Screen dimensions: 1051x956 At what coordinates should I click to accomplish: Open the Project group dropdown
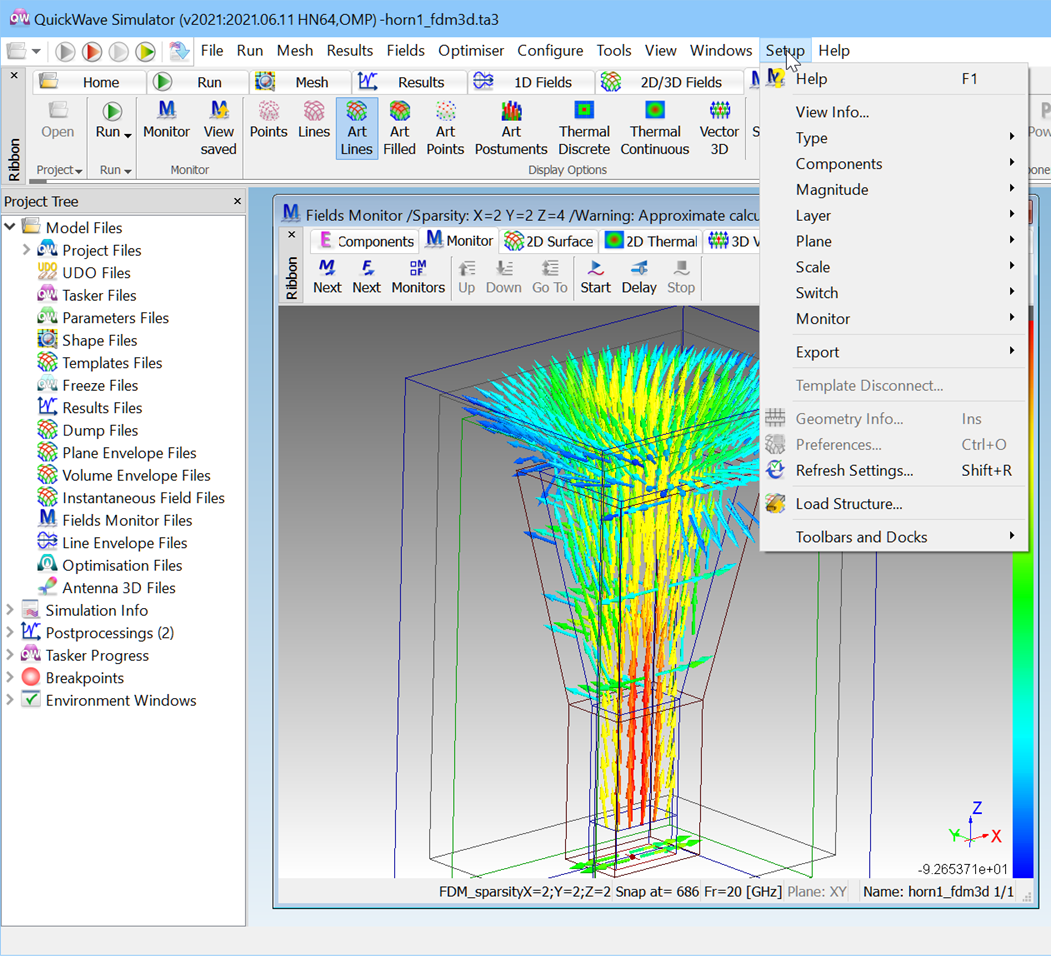pyautogui.click(x=59, y=170)
